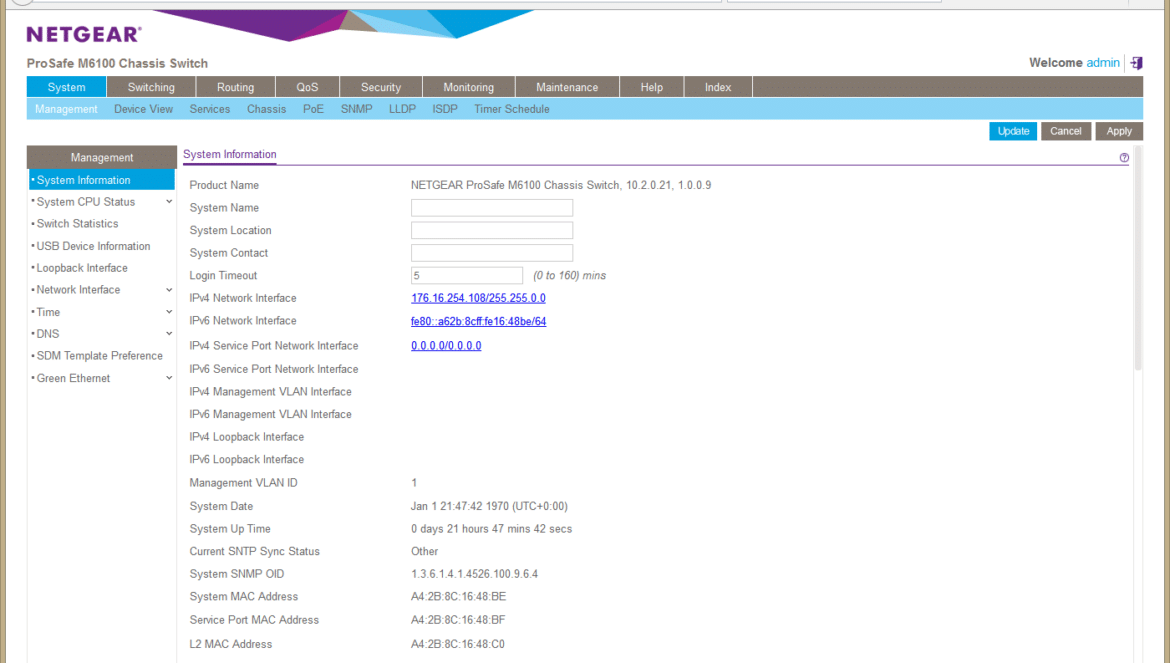The height and width of the screenshot is (663, 1170).
Task: Open Device View in submenu
Action: (x=143, y=109)
